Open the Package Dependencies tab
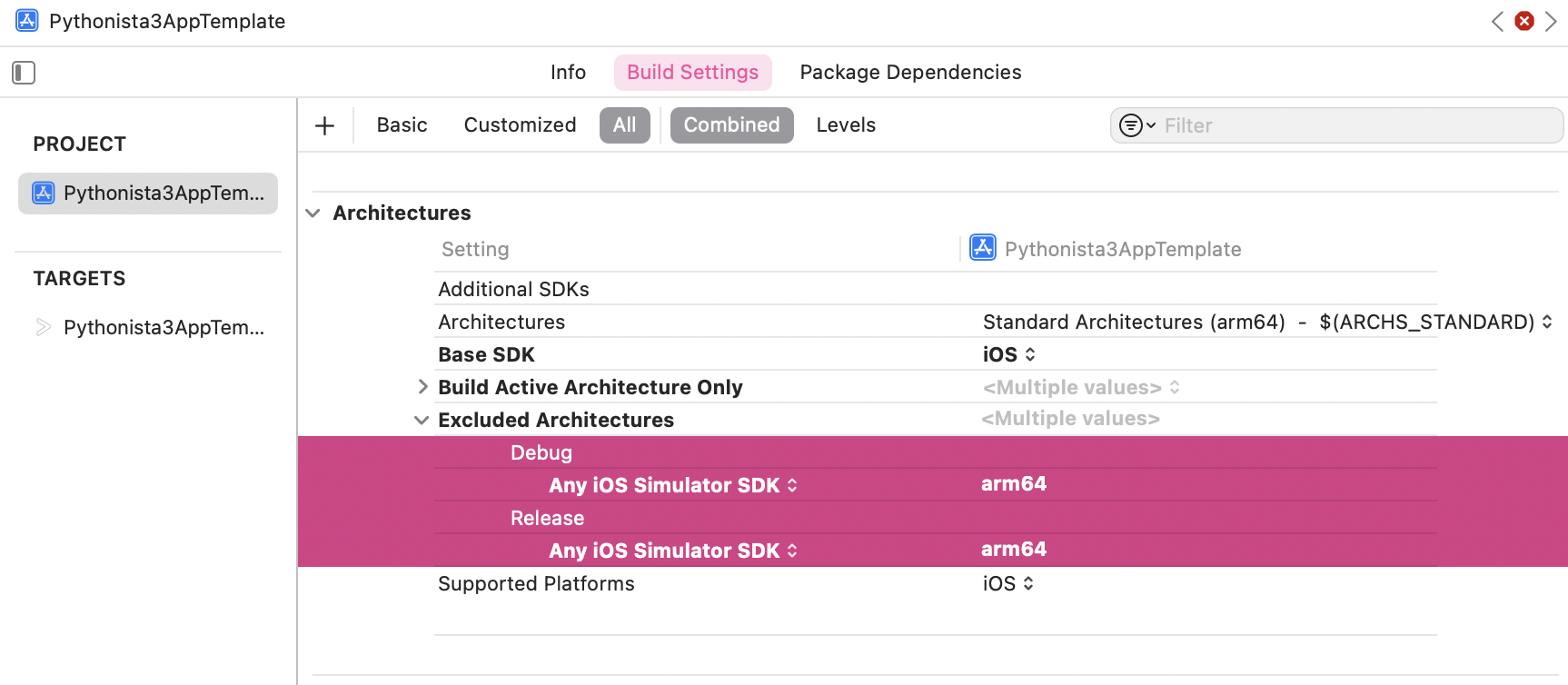The height and width of the screenshot is (685, 1568). point(910,73)
